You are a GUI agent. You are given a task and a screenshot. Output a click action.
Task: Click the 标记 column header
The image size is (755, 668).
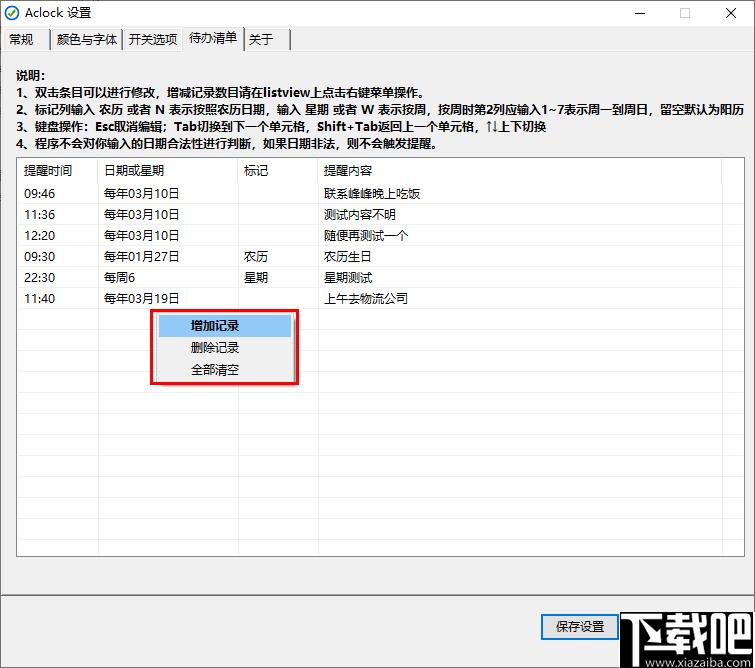(278, 170)
